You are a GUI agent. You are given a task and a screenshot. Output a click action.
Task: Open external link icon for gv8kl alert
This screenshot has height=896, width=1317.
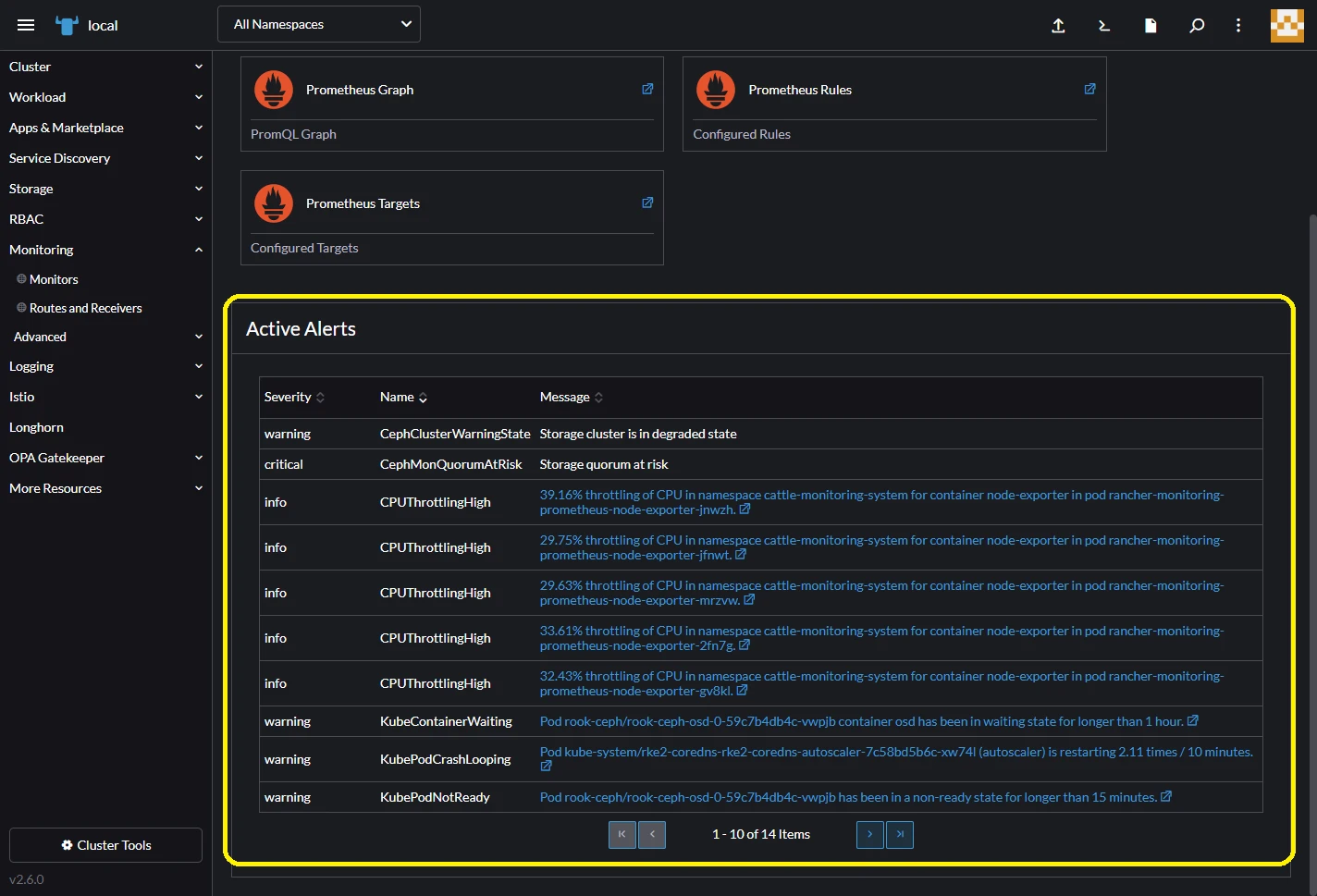pos(742,691)
